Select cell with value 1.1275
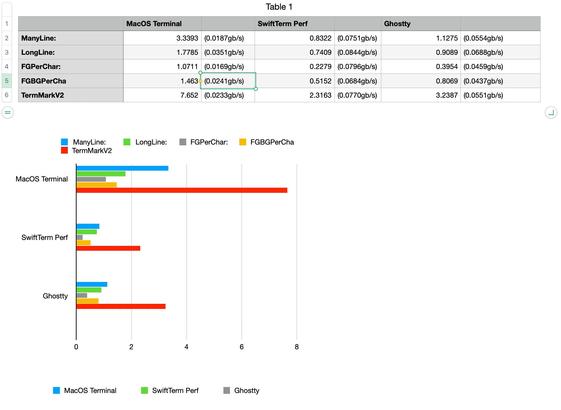This screenshot has width=561, height=410. [x=421, y=38]
